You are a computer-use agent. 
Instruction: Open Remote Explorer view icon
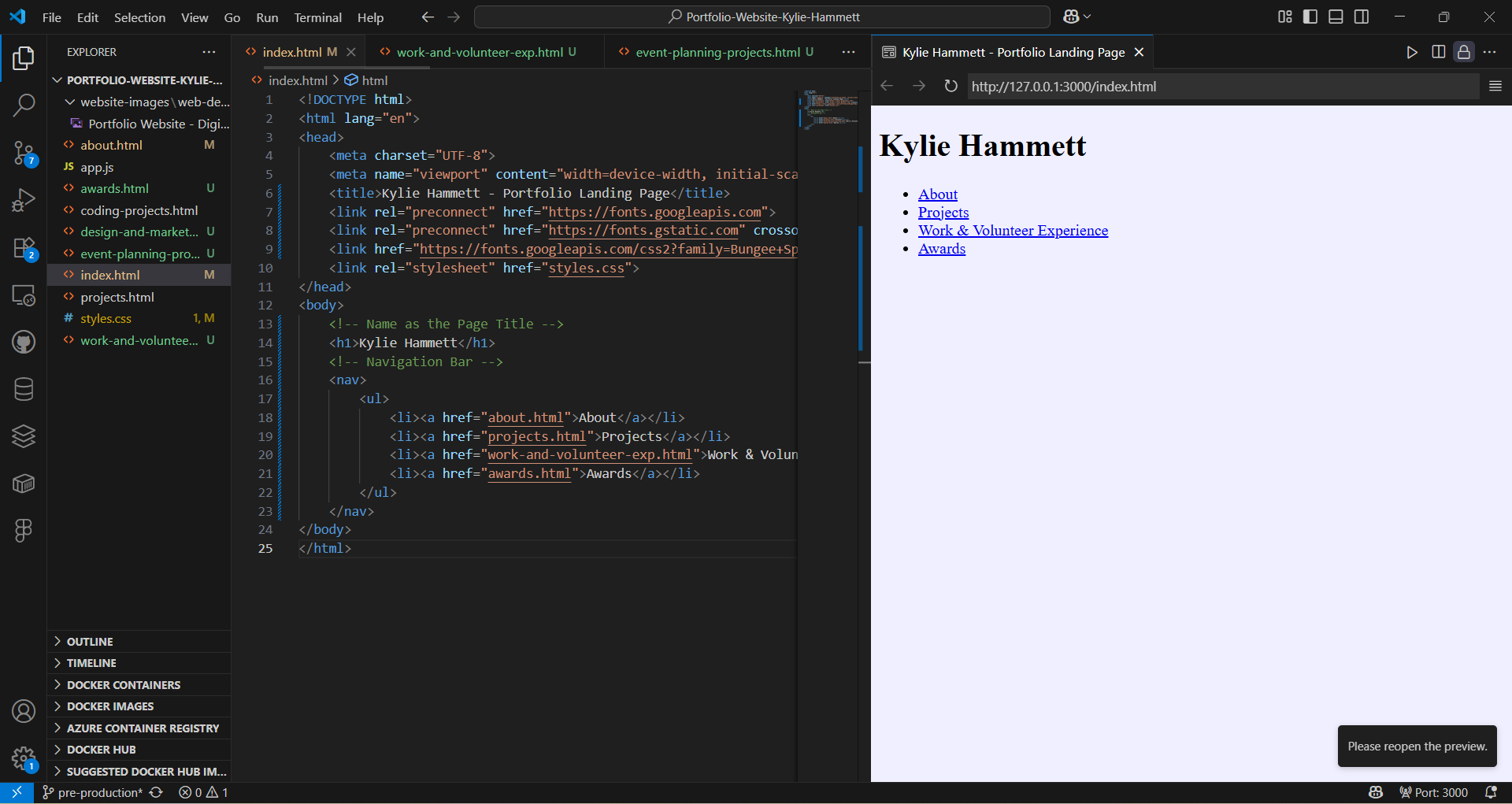tap(24, 295)
